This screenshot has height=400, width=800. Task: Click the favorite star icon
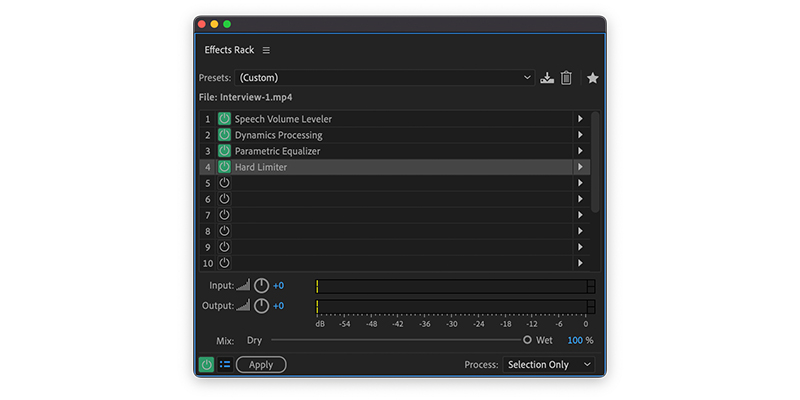coord(592,78)
